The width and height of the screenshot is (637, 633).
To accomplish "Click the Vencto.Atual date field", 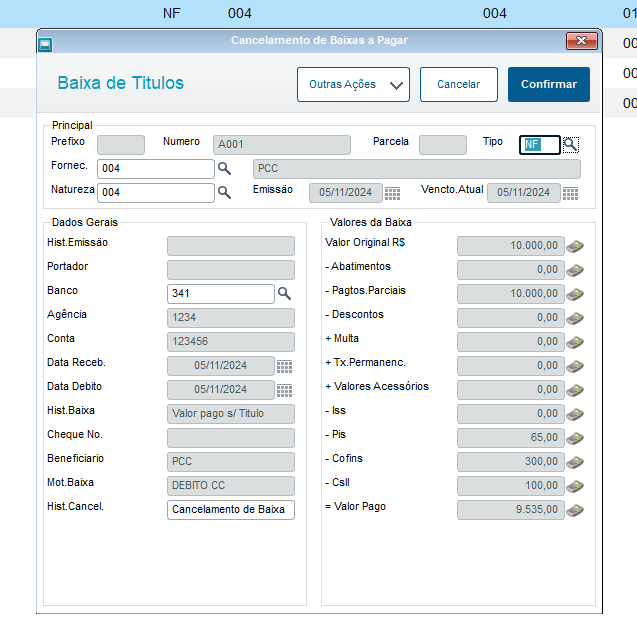I will [524, 193].
